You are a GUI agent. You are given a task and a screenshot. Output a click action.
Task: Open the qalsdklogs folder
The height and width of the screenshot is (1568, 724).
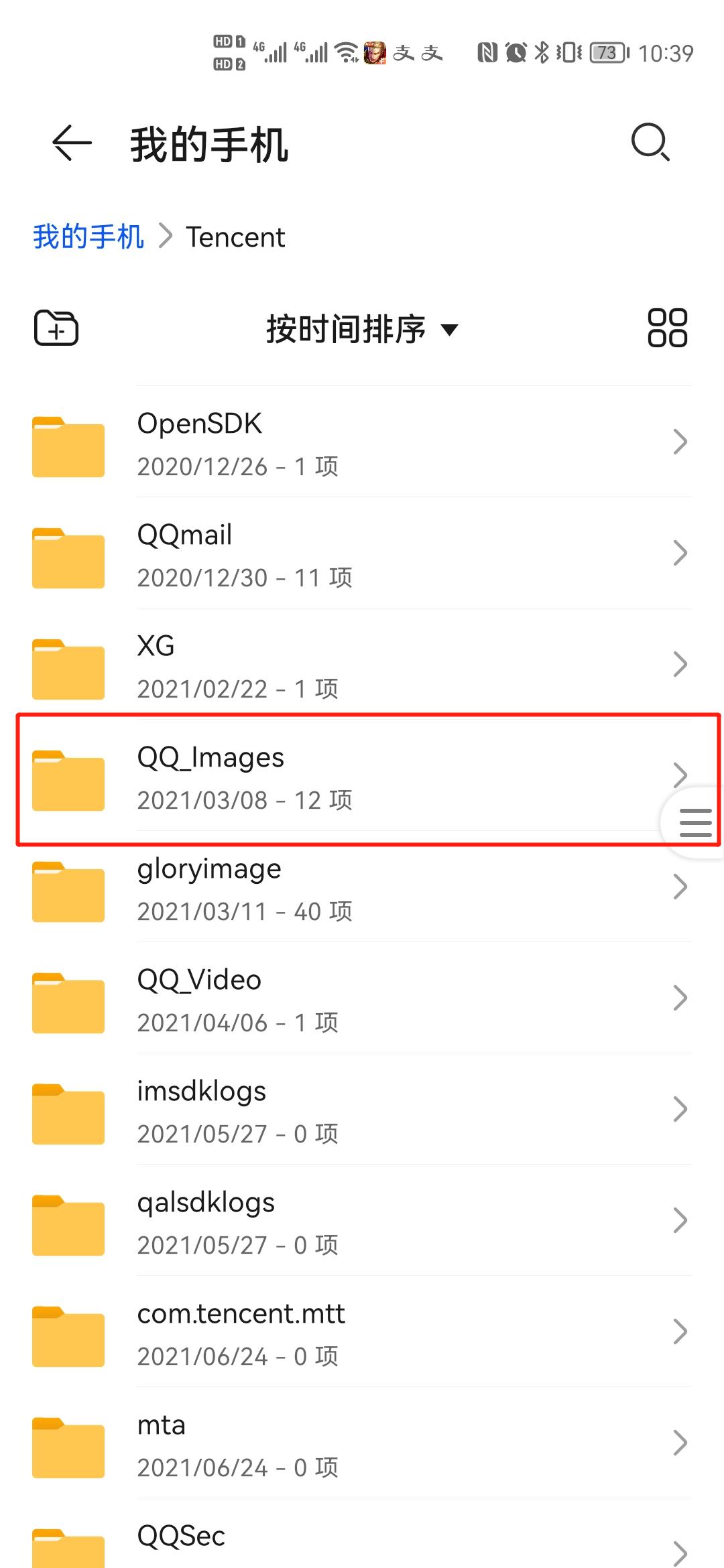[362, 1220]
